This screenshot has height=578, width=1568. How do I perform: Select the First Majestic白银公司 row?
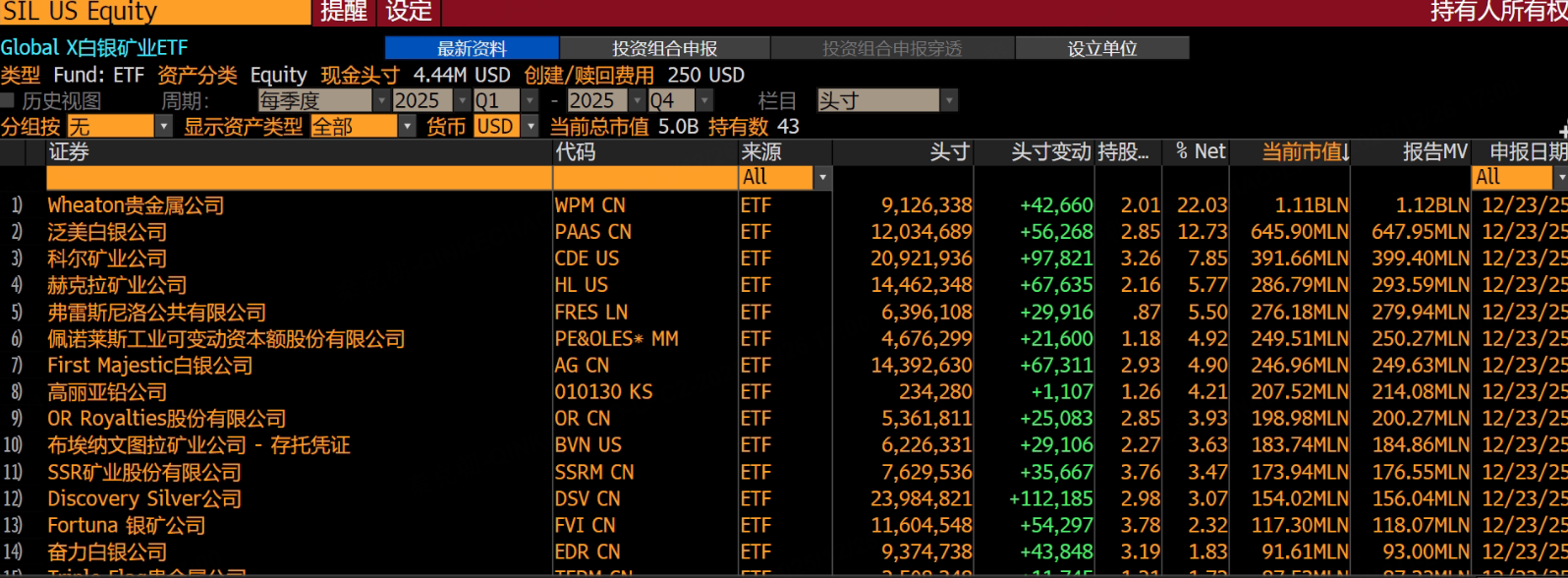(784, 366)
